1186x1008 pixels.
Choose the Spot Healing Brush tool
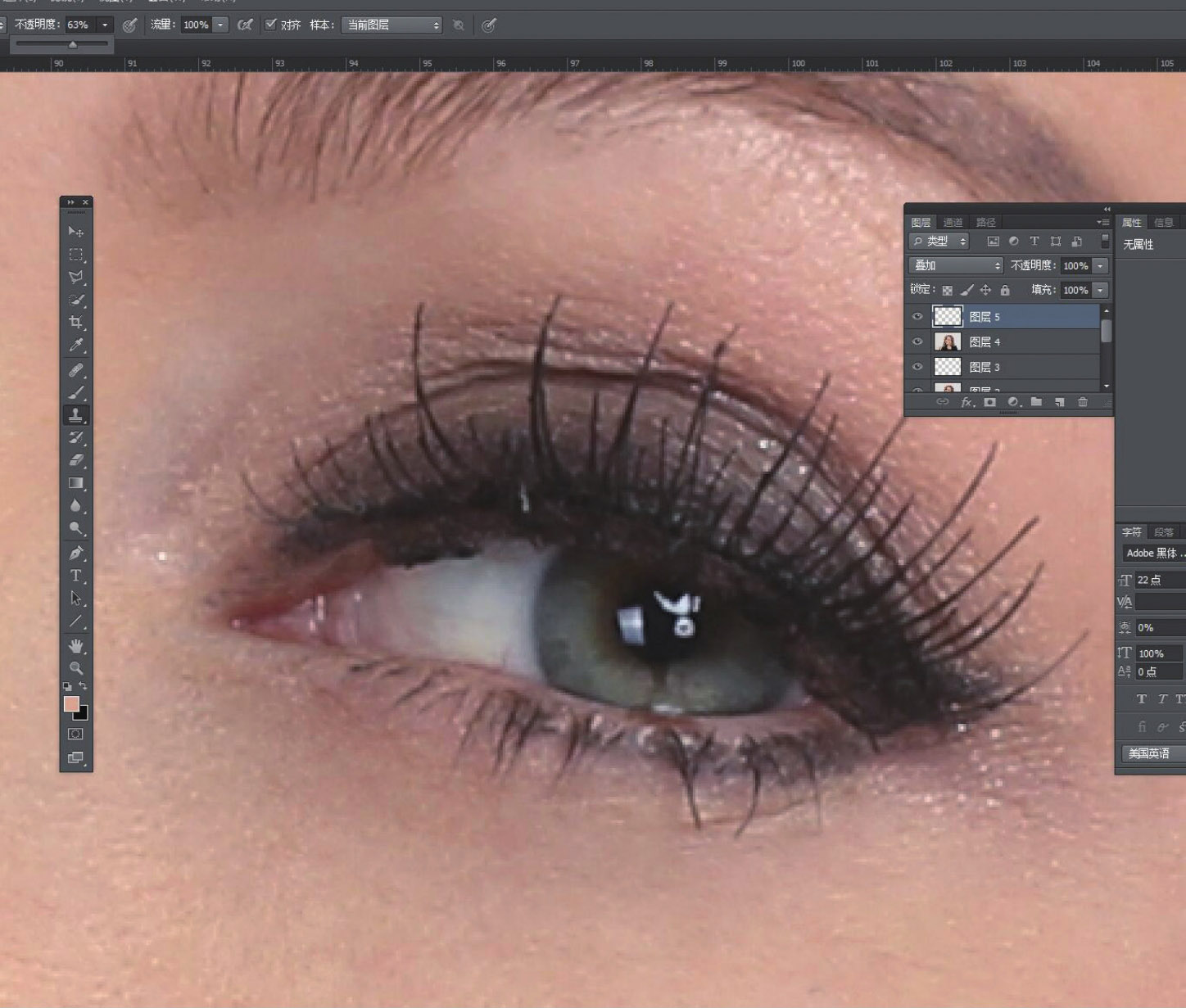coord(75,370)
